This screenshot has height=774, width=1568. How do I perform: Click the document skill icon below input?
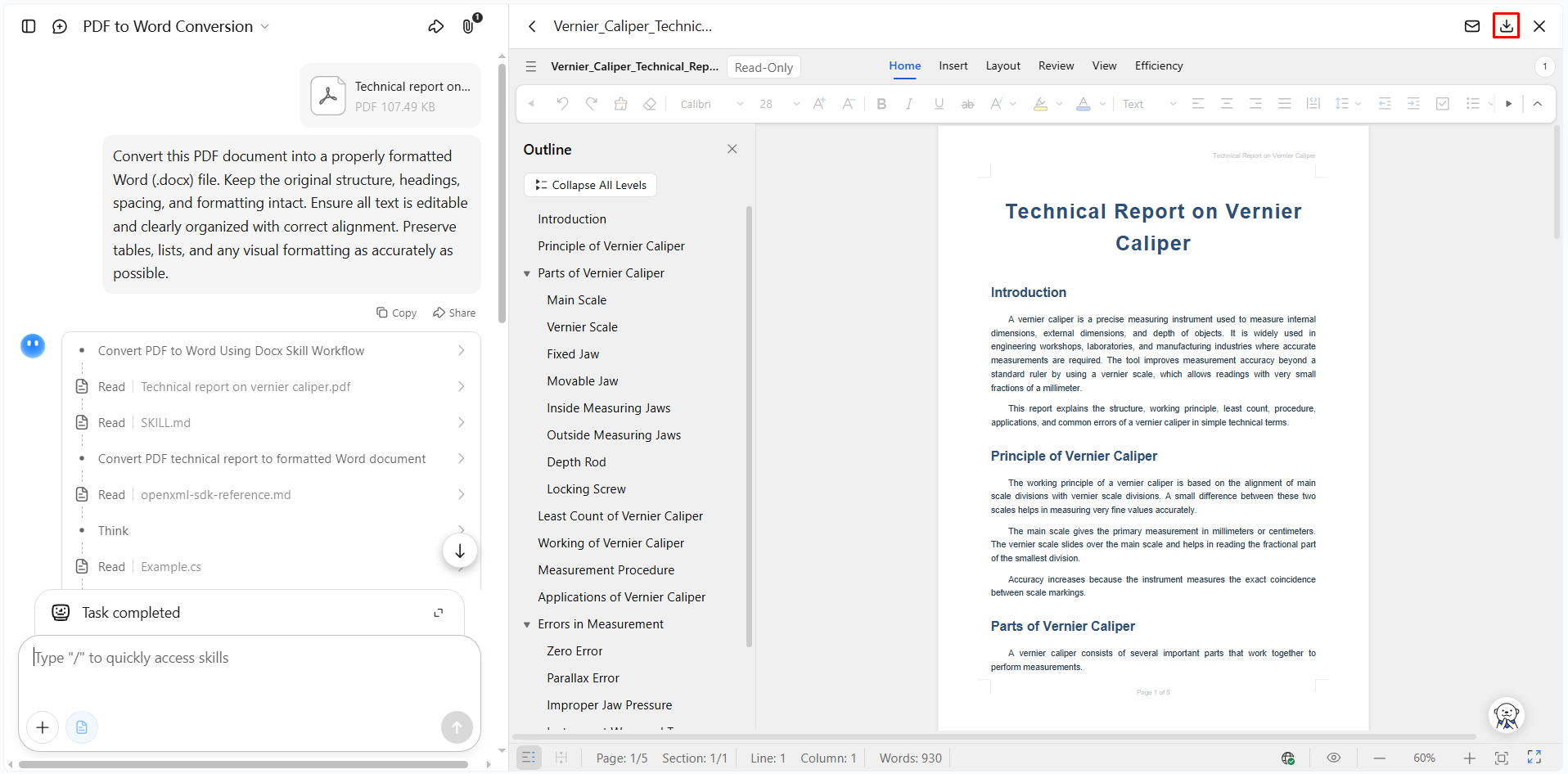click(82, 727)
